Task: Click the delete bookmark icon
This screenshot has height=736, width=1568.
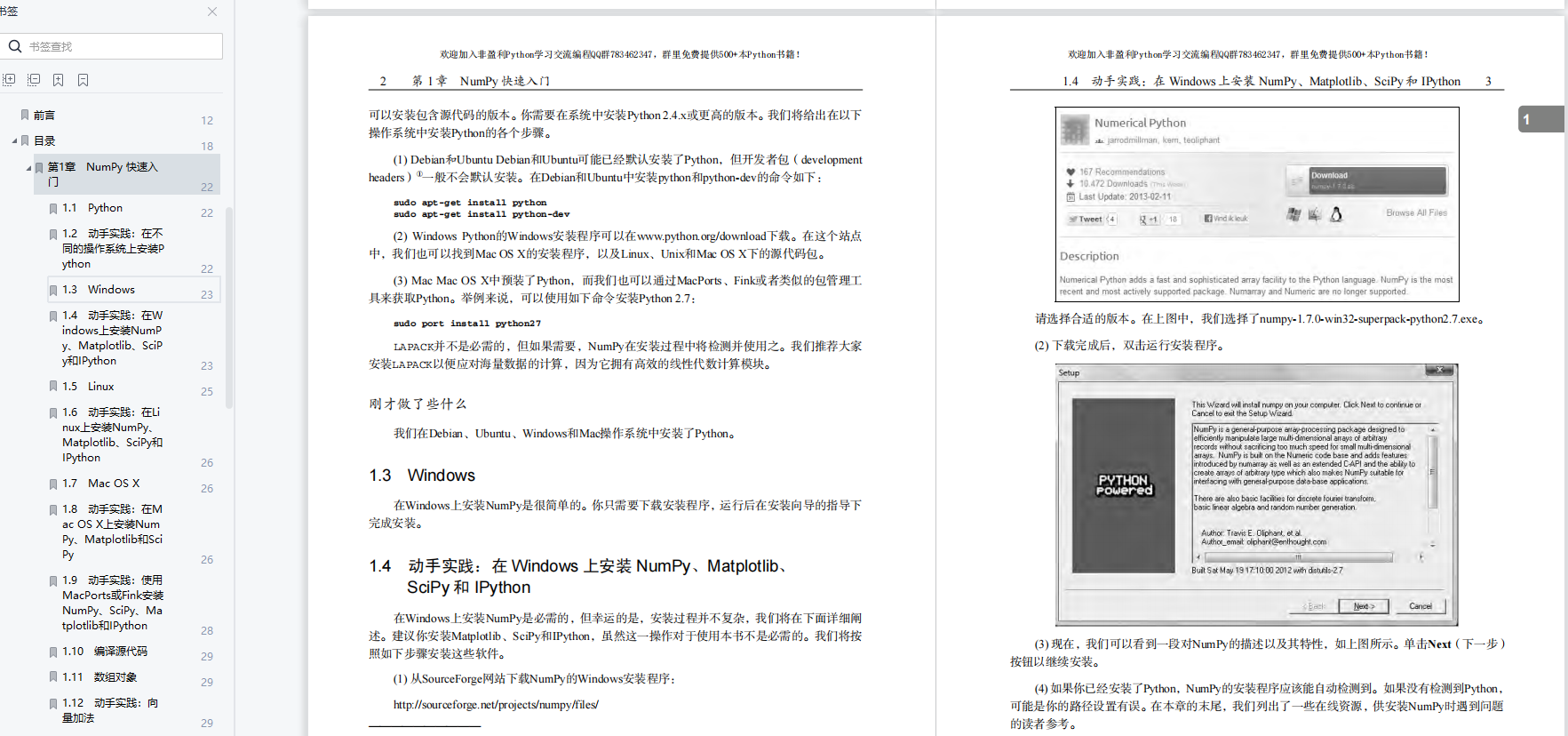Action: pyautogui.click(x=84, y=80)
